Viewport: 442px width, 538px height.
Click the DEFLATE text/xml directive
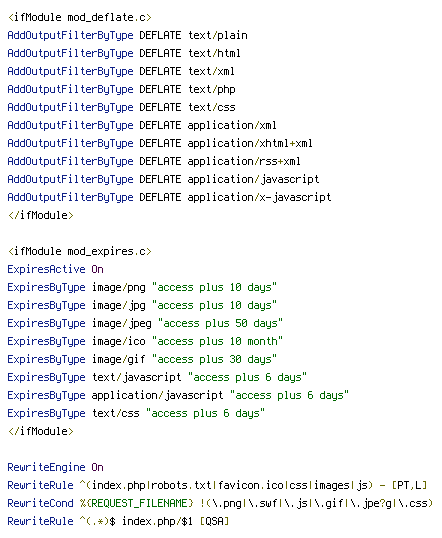point(121,71)
